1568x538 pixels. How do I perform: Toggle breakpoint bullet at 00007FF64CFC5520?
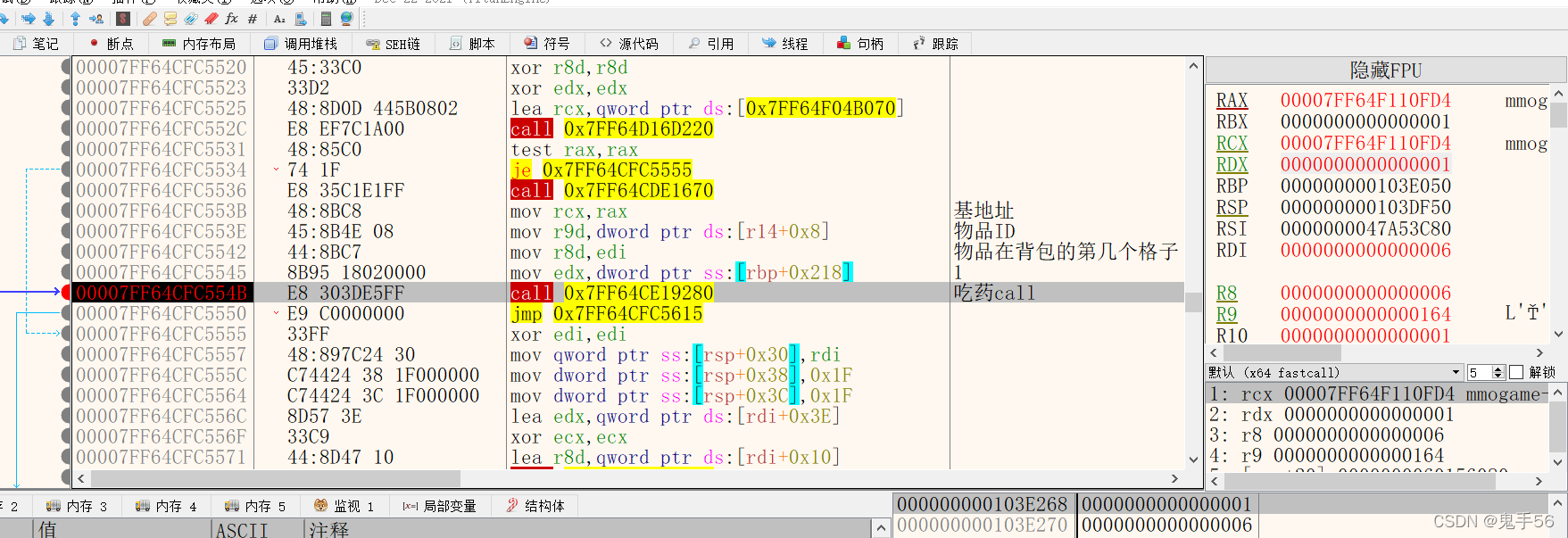coord(66,67)
